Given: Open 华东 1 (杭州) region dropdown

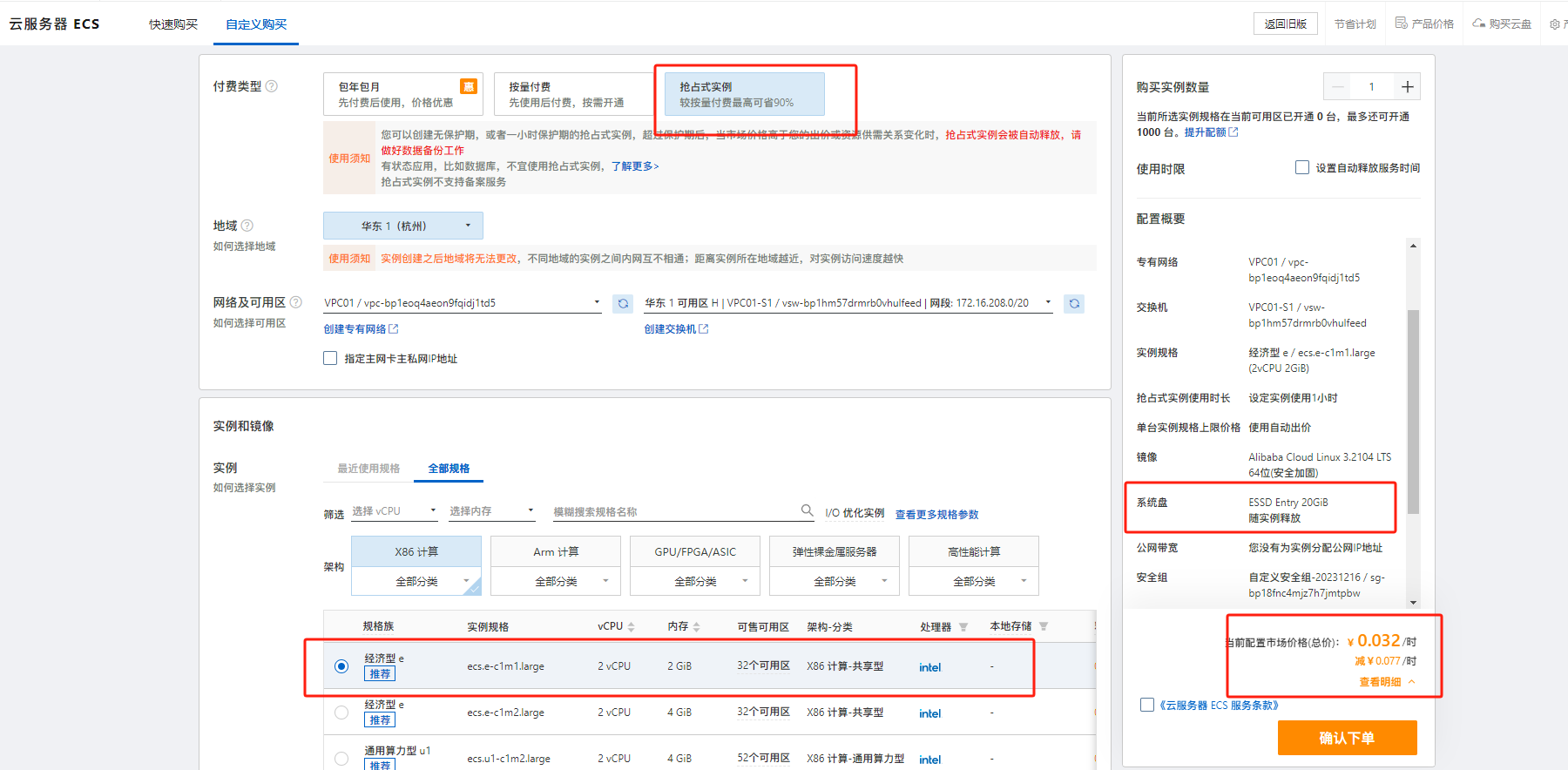Looking at the screenshot, I should [x=403, y=226].
